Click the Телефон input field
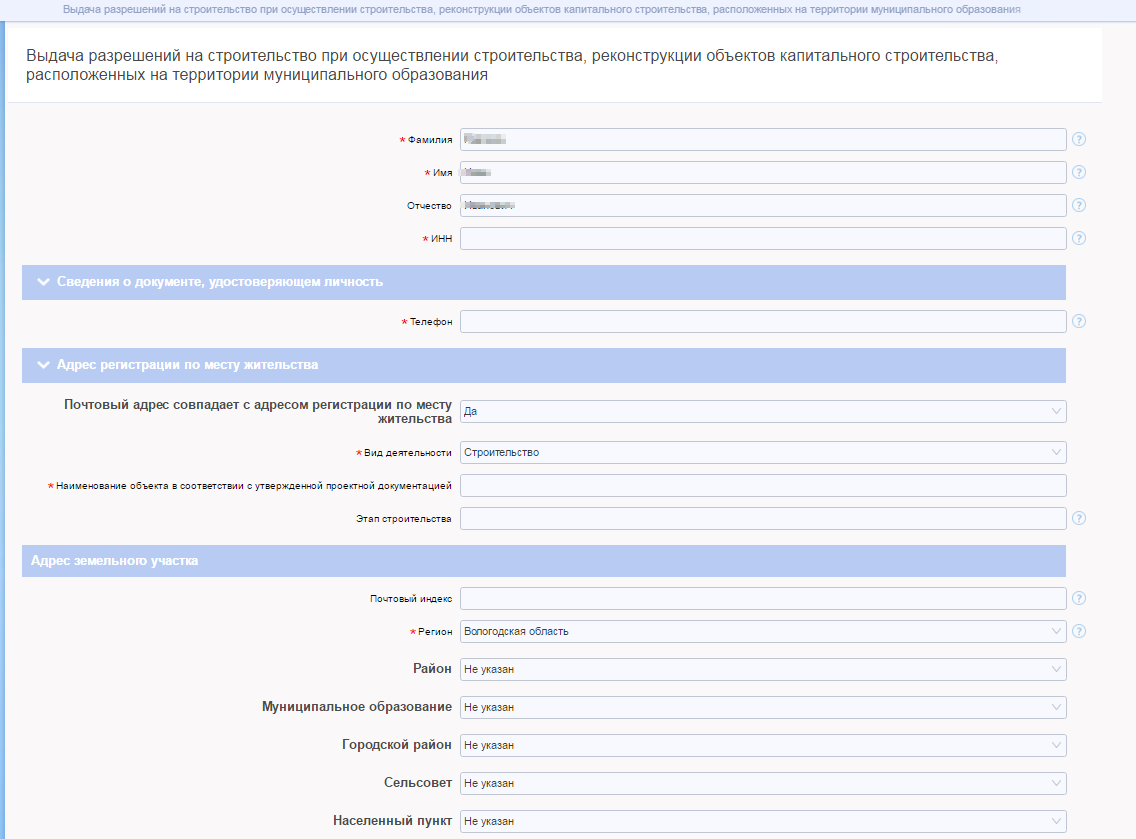The width and height of the screenshot is (1136, 839). 762,321
